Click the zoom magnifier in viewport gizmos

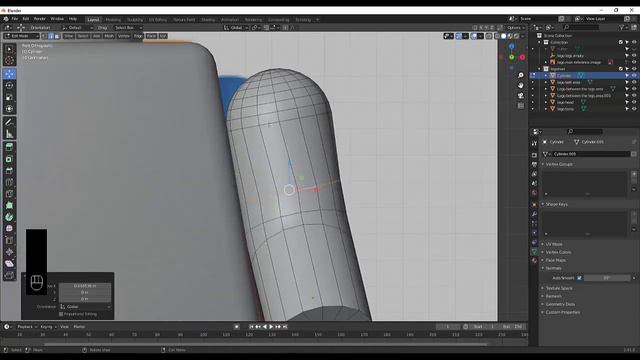pyautogui.click(x=521, y=76)
